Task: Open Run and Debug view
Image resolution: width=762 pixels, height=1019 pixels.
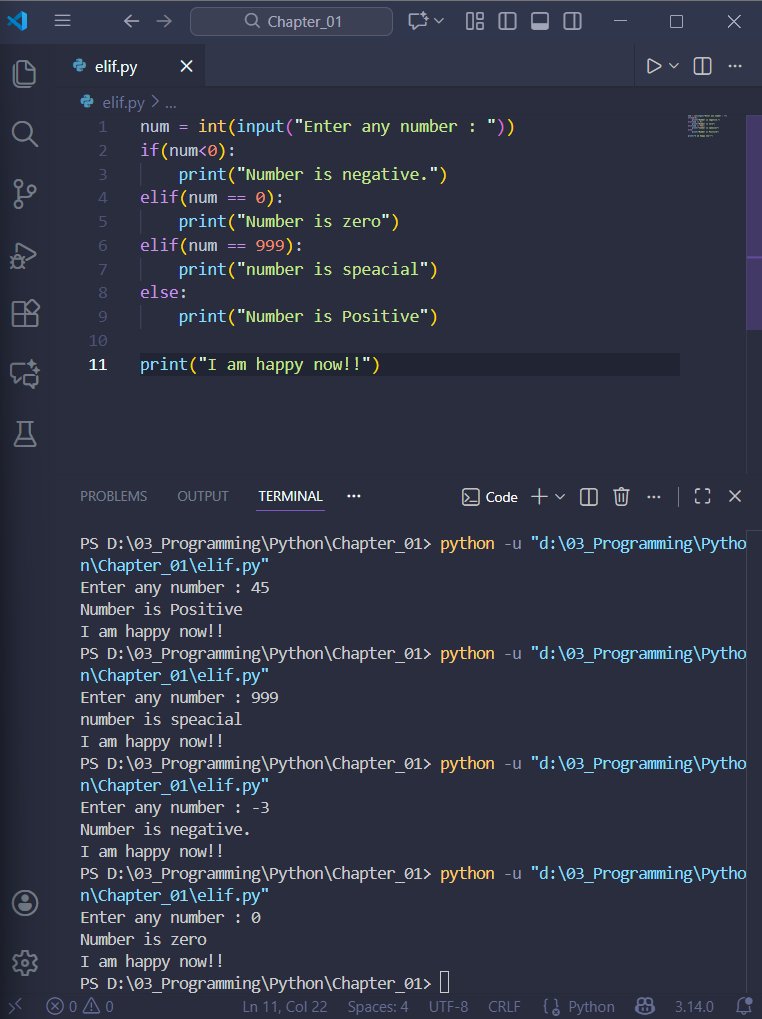Action: pyautogui.click(x=25, y=255)
